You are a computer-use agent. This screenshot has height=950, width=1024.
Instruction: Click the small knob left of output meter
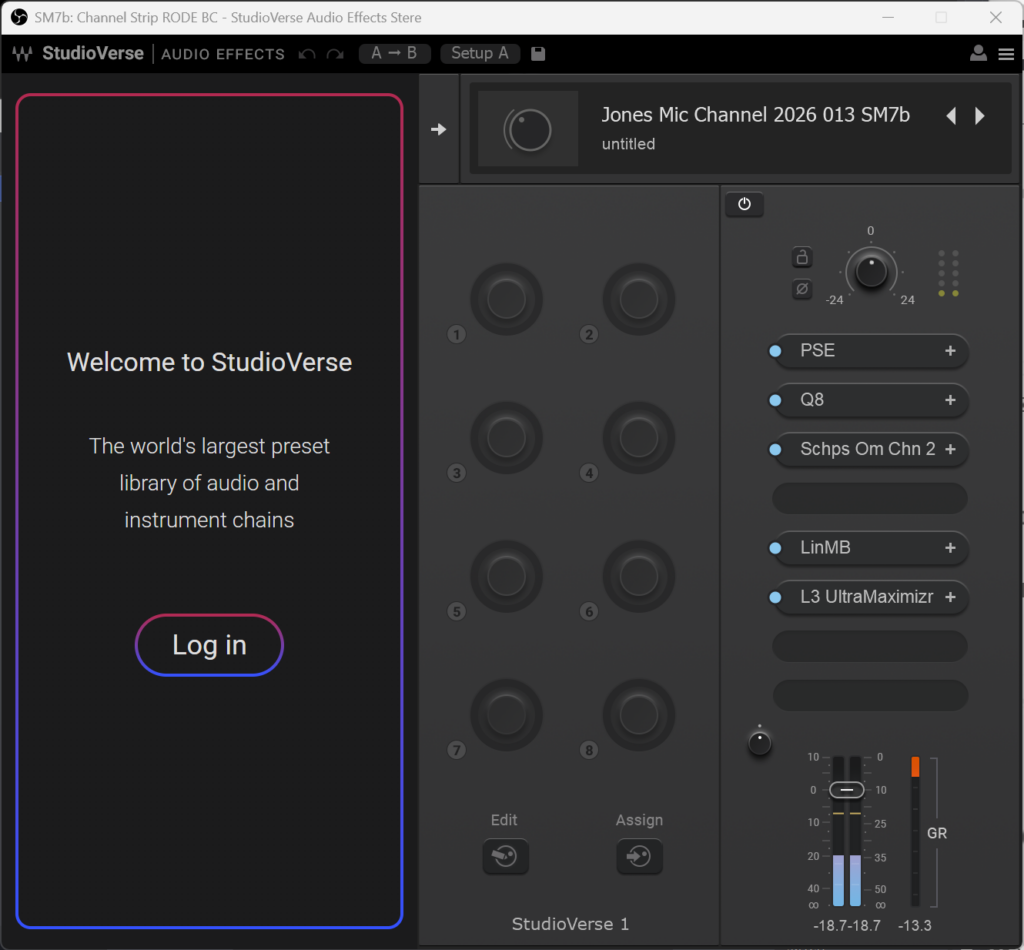(760, 743)
